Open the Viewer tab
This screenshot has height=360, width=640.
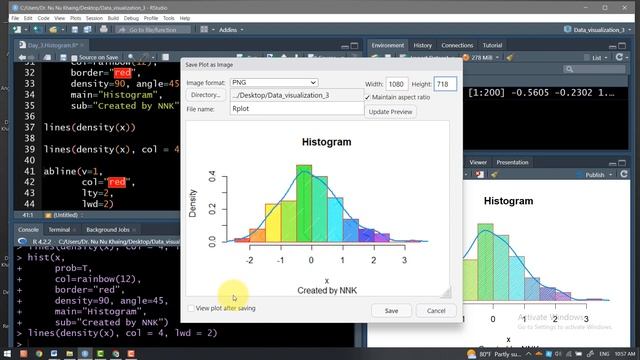click(478, 162)
